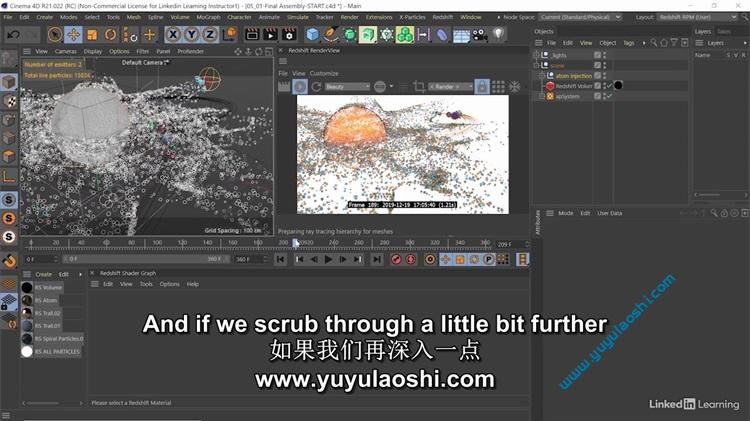Switch to the Layers tab

point(703,32)
